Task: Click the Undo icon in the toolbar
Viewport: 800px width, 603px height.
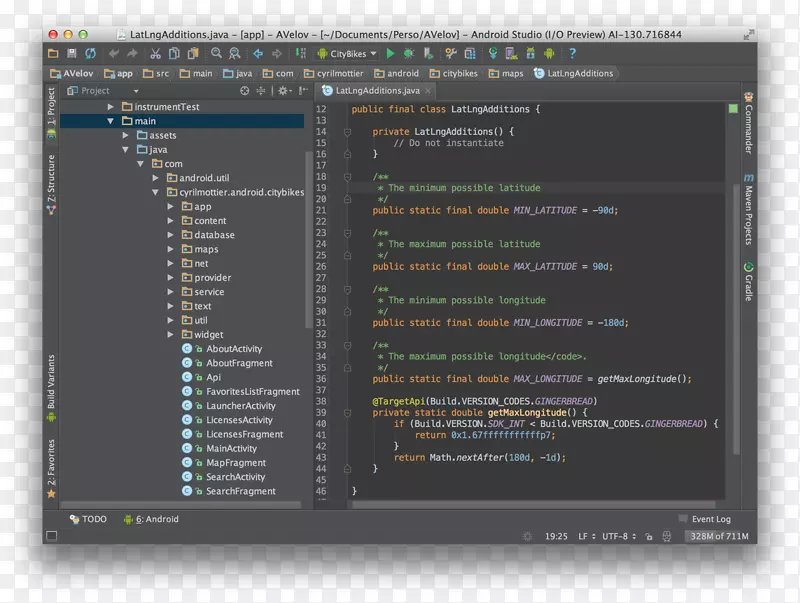Action: [113, 53]
